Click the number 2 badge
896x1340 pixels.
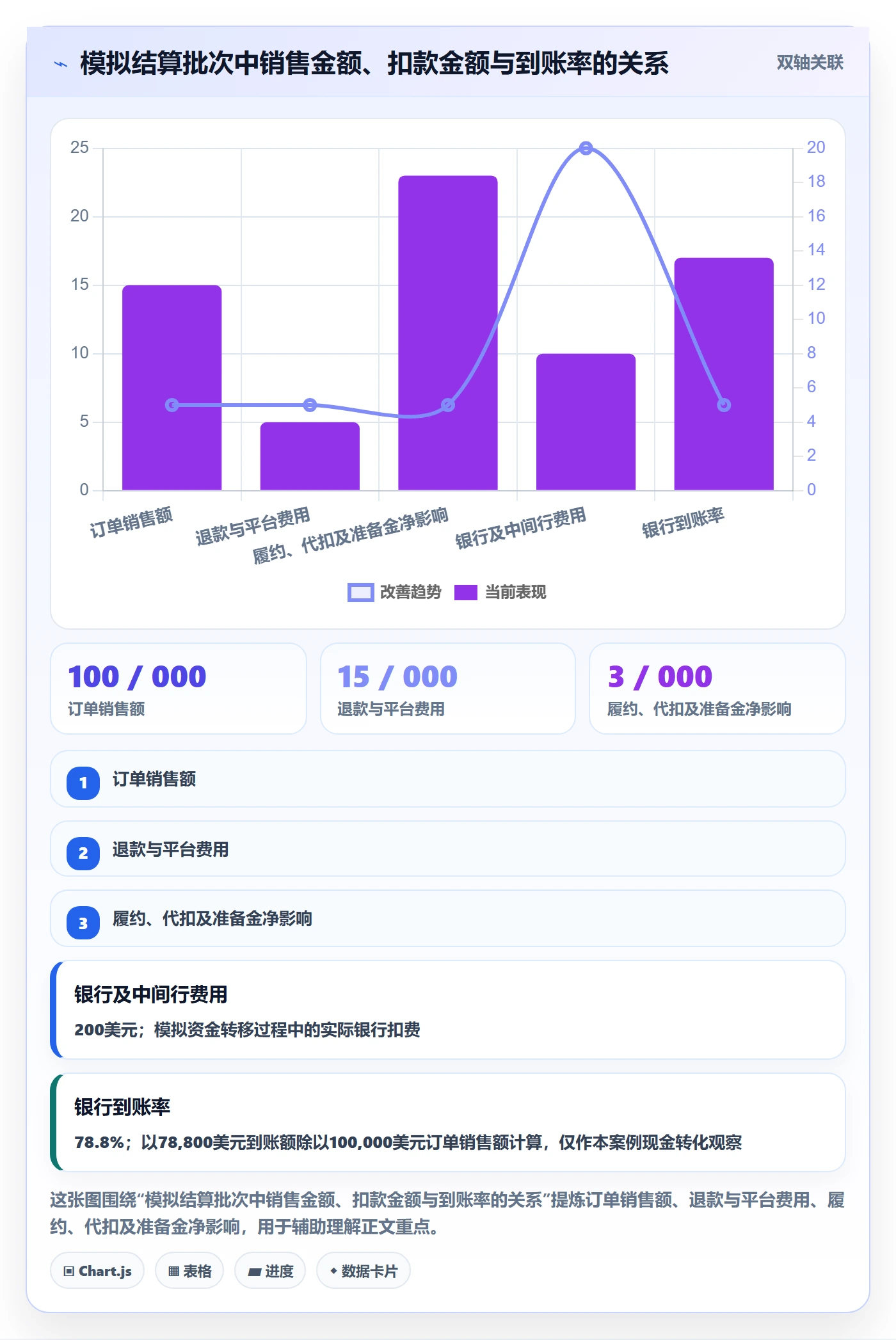pos(83,853)
